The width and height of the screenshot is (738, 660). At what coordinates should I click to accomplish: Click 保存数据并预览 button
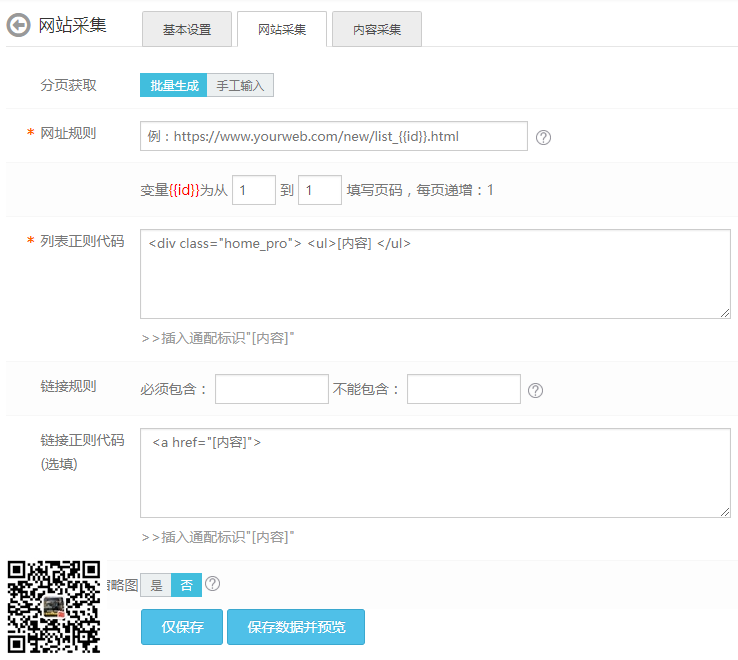point(296,627)
